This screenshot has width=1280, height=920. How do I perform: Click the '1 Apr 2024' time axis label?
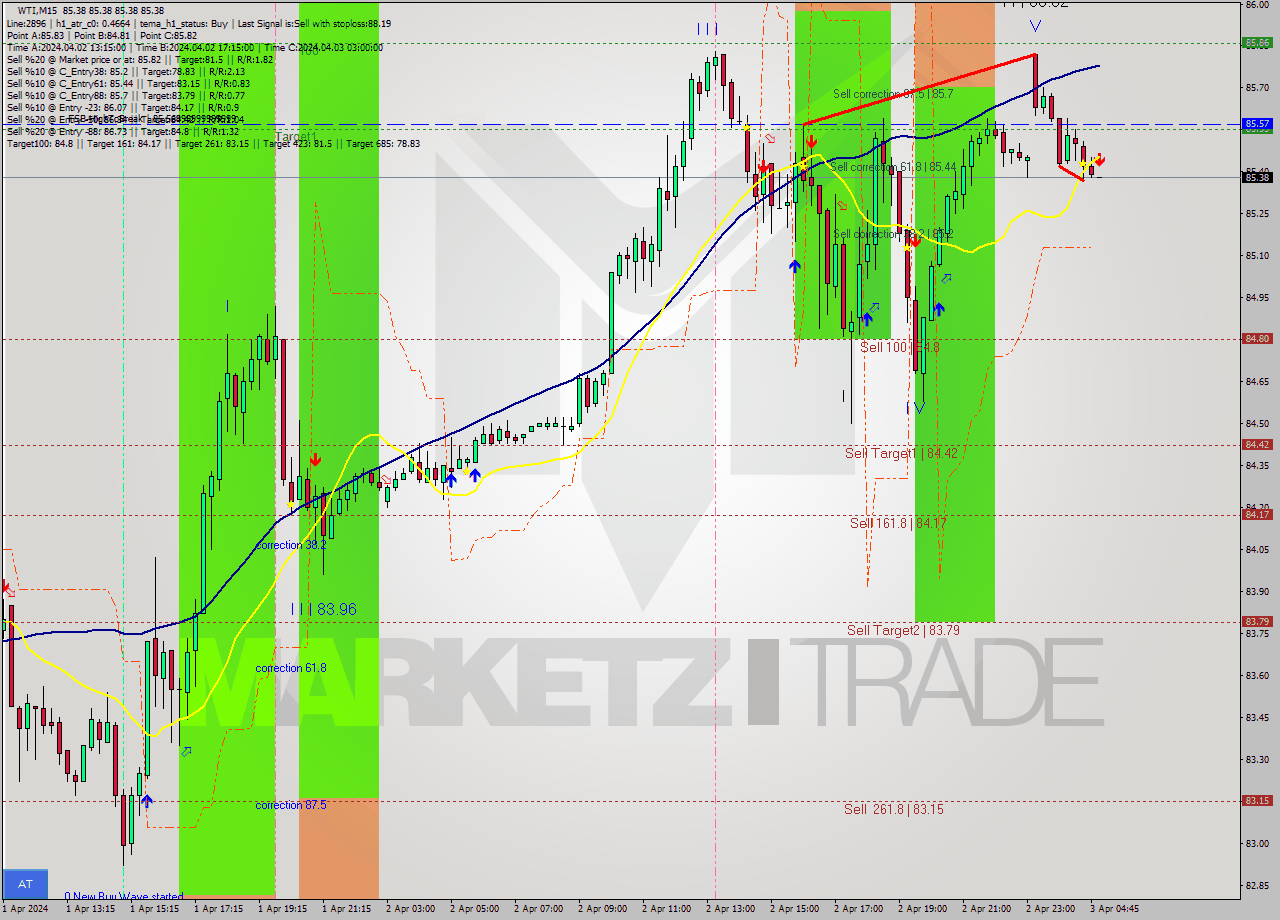click(25, 909)
